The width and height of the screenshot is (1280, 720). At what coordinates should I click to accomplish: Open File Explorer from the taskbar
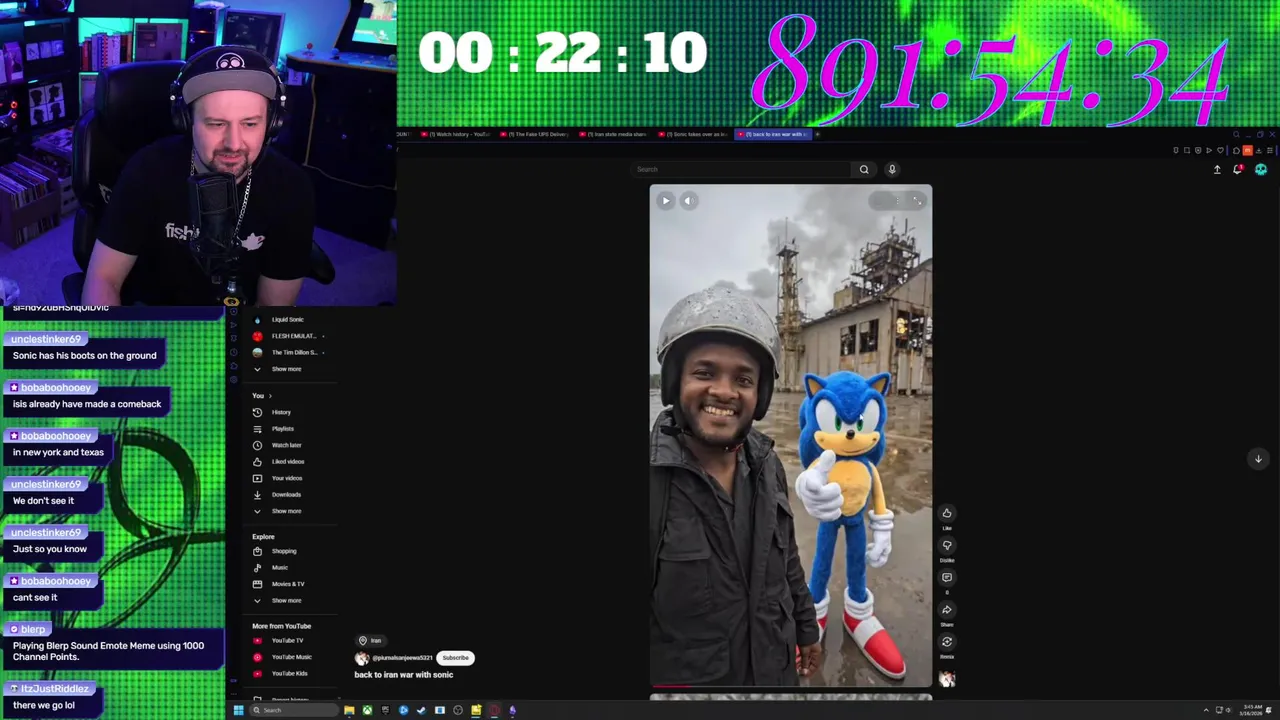(x=349, y=710)
